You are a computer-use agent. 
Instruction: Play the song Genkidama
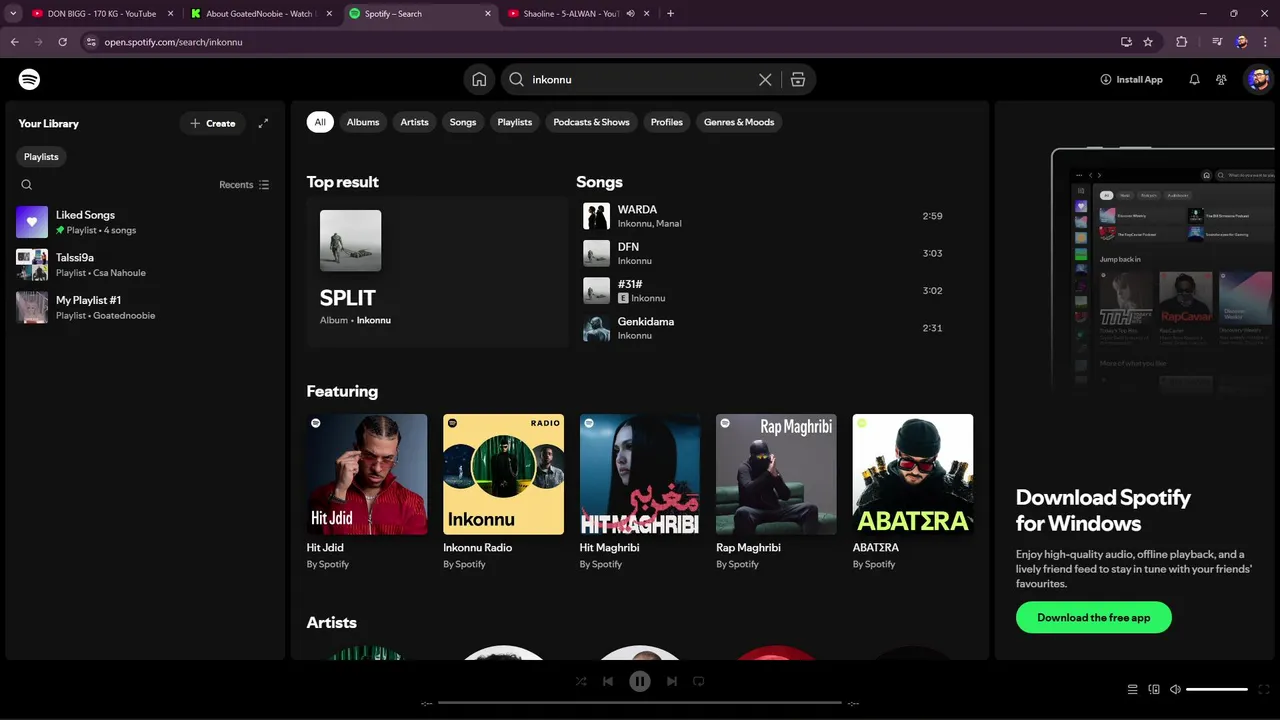(x=597, y=328)
